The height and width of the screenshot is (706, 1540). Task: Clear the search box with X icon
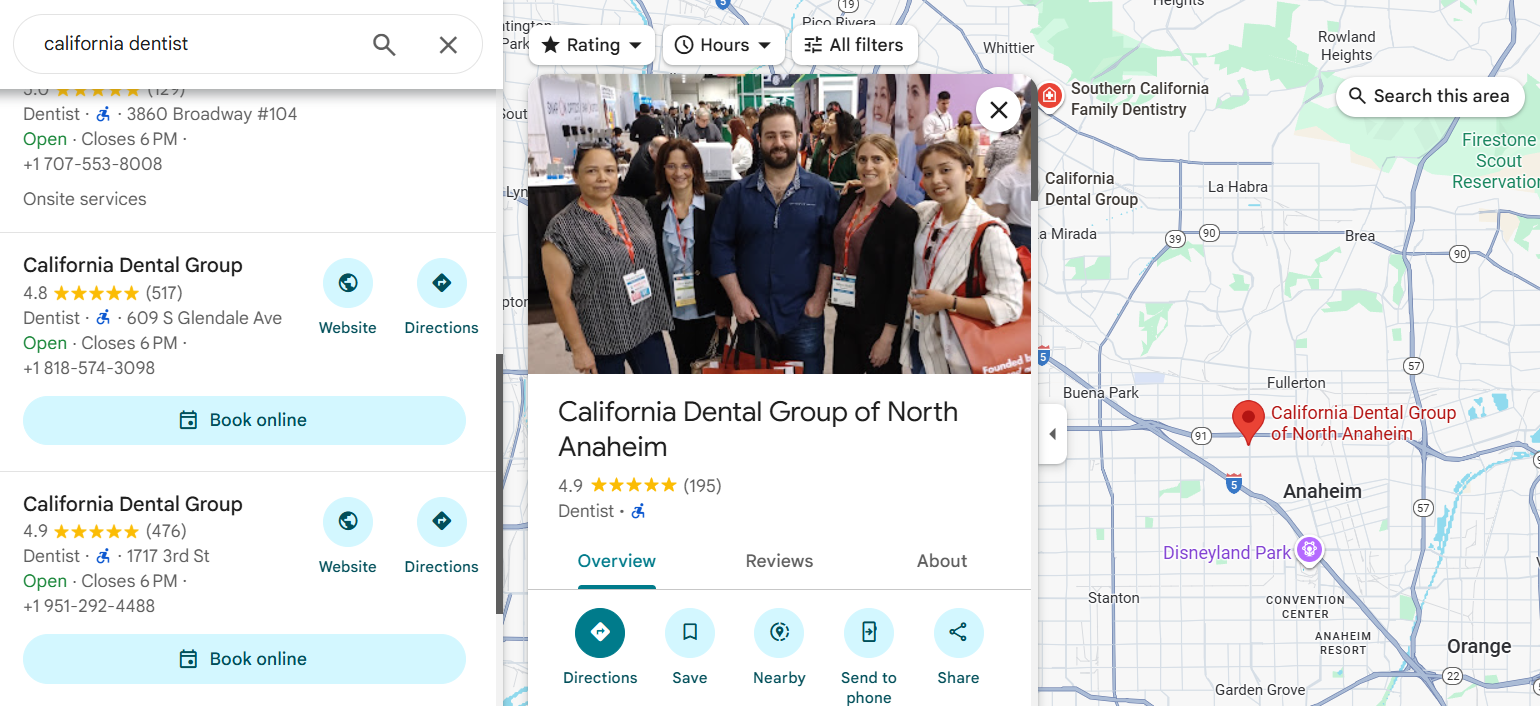(x=448, y=44)
